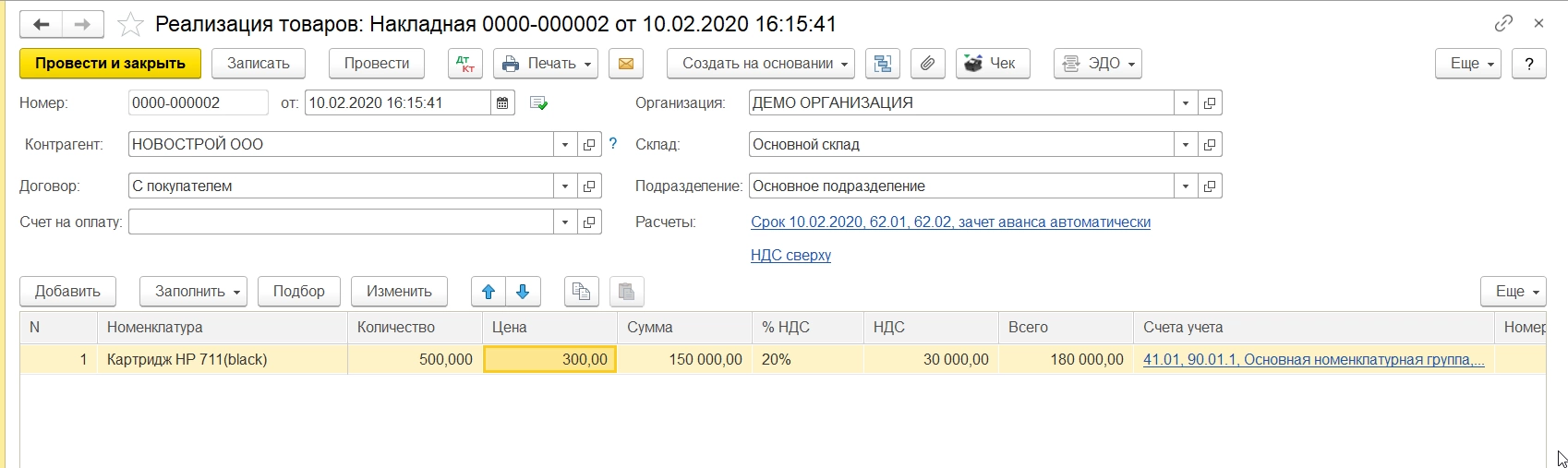Click the paperclip attachments icon
This screenshot has height=468, width=1568.
(927, 64)
